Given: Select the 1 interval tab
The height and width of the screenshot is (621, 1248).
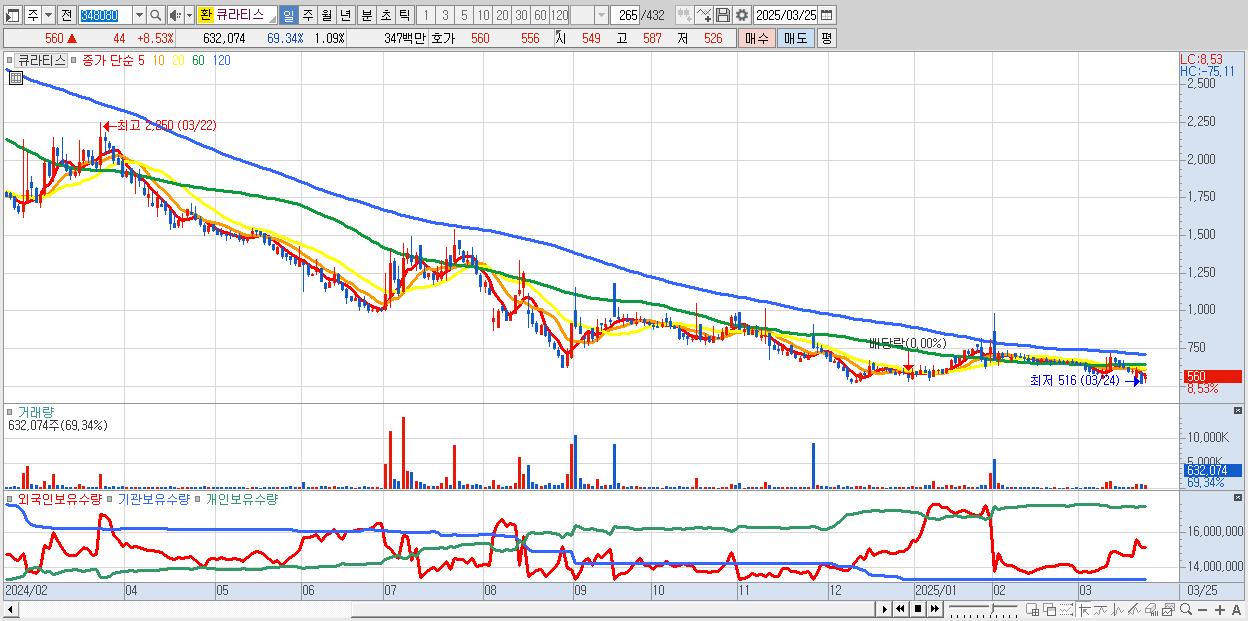Looking at the screenshot, I should click(x=426, y=15).
